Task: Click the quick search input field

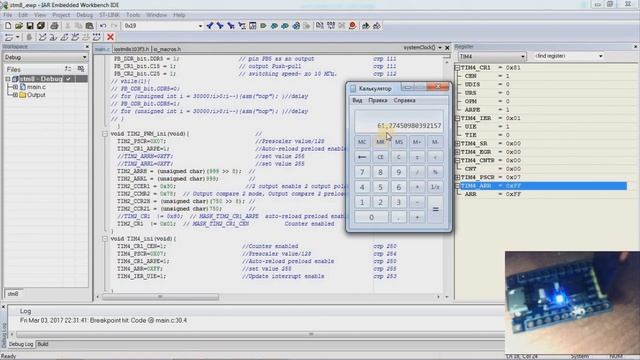Action: click(x=160, y=26)
